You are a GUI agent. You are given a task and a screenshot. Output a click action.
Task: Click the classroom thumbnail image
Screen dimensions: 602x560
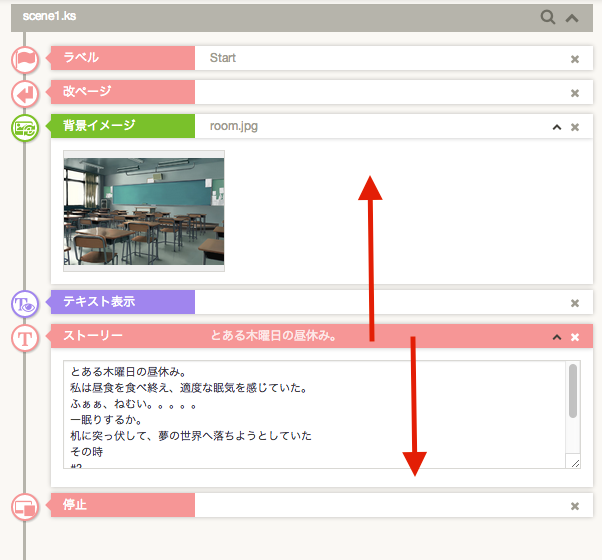[x=144, y=210]
